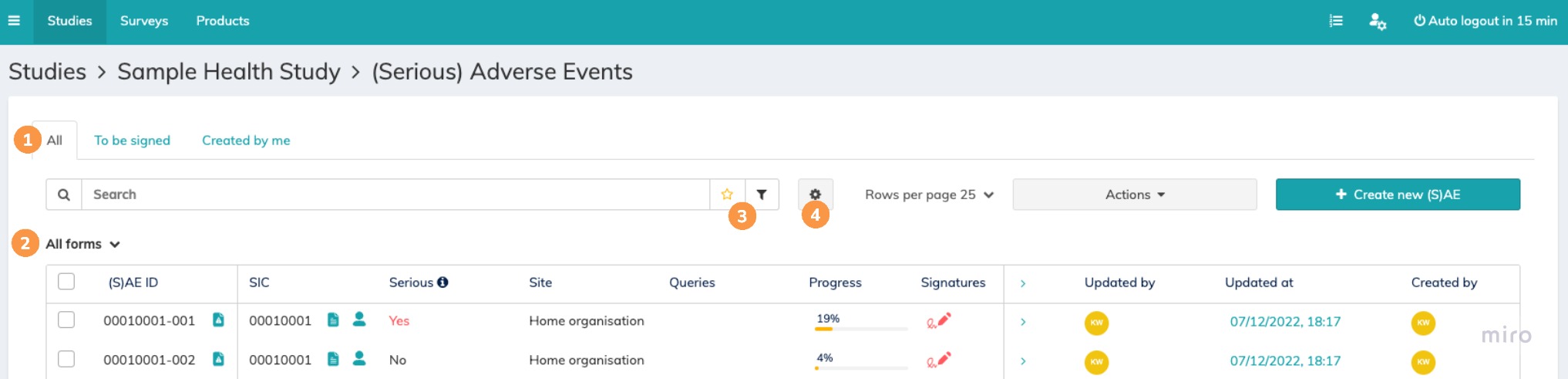Click Create new (S)AE button
The width and height of the screenshot is (1568, 379).
pyautogui.click(x=1397, y=195)
